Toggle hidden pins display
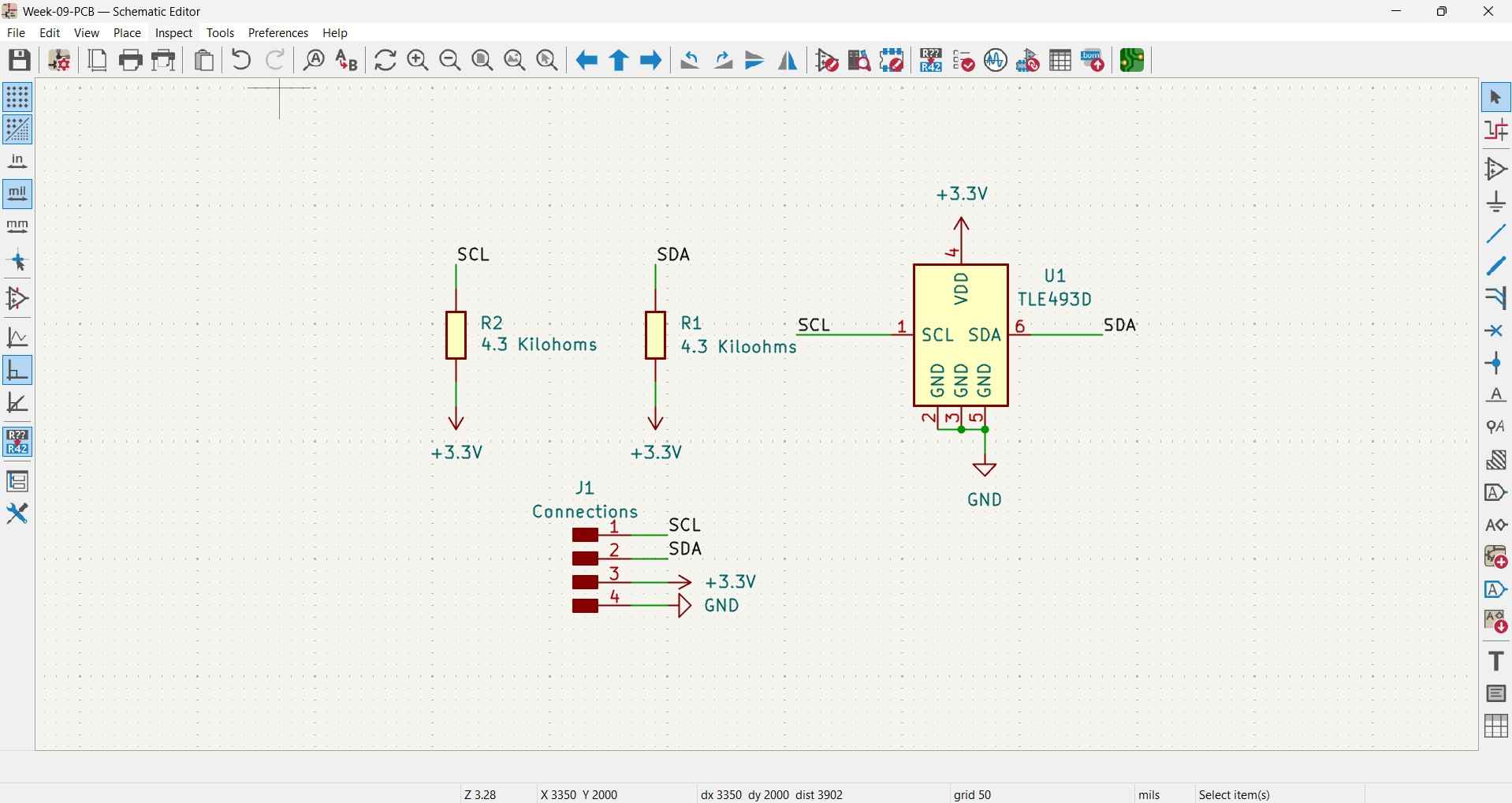The image size is (1512, 803). click(x=17, y=298)
